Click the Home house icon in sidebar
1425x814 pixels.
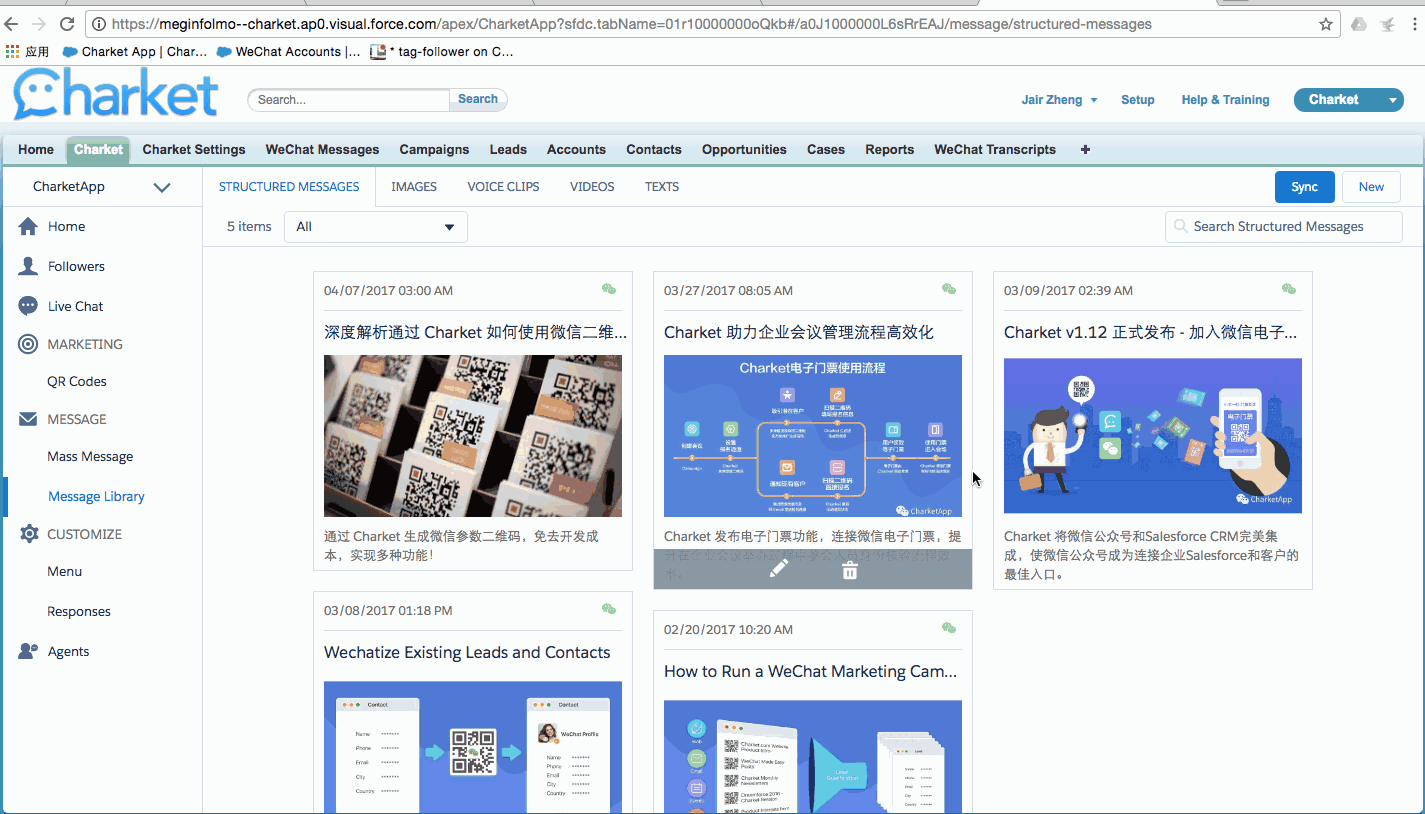tap(28, 227)
